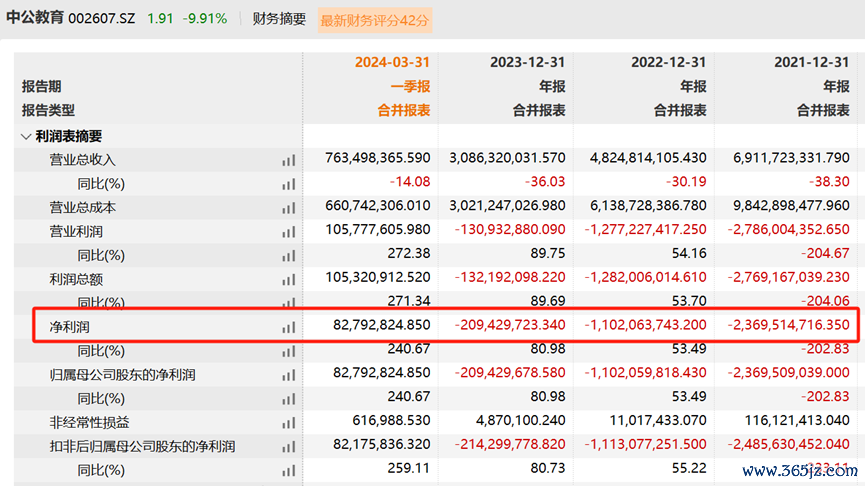Click the 272.38 growth value
The height and width of the screenshot is (486, 865).
tap(409, 253)
